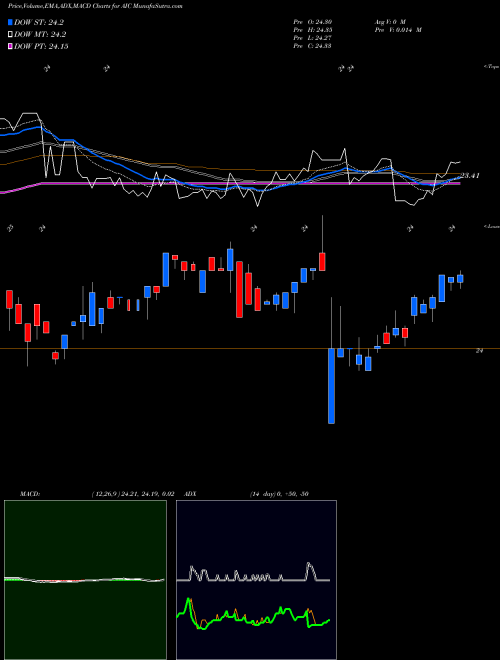The height and width of the screenshot is (660, 500).
Task: Select the 'DOW PT: 24.15' legend label
Action: click(41, 47)
